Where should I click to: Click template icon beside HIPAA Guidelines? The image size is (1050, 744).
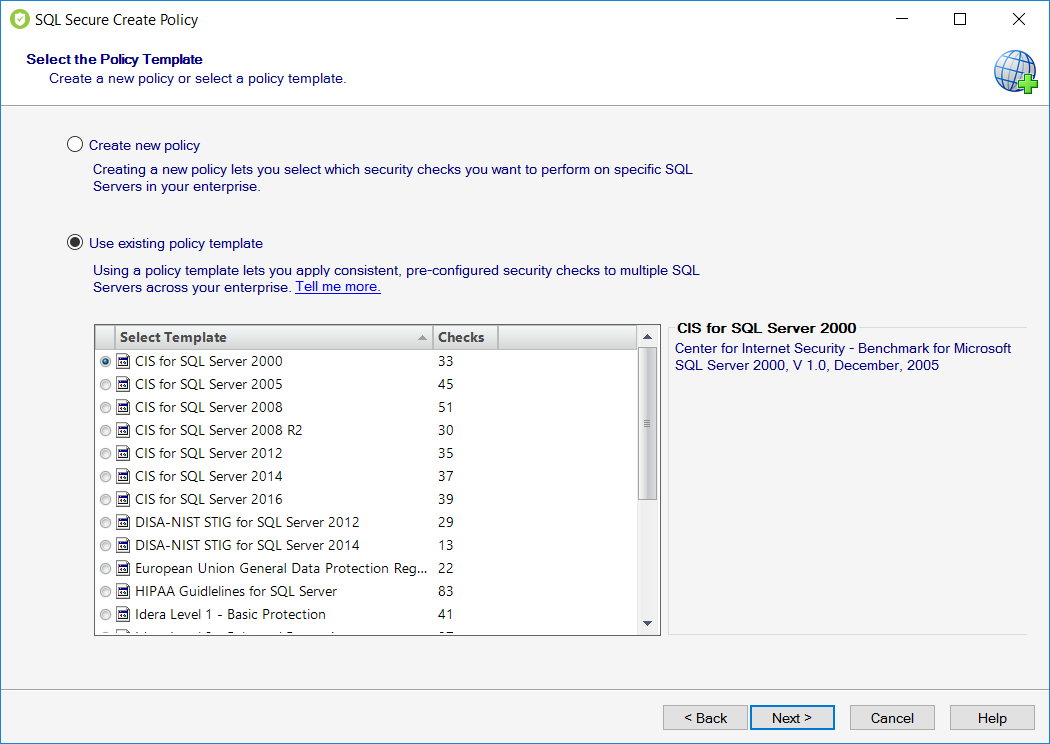pyautogui.click(x=123, y=591)
